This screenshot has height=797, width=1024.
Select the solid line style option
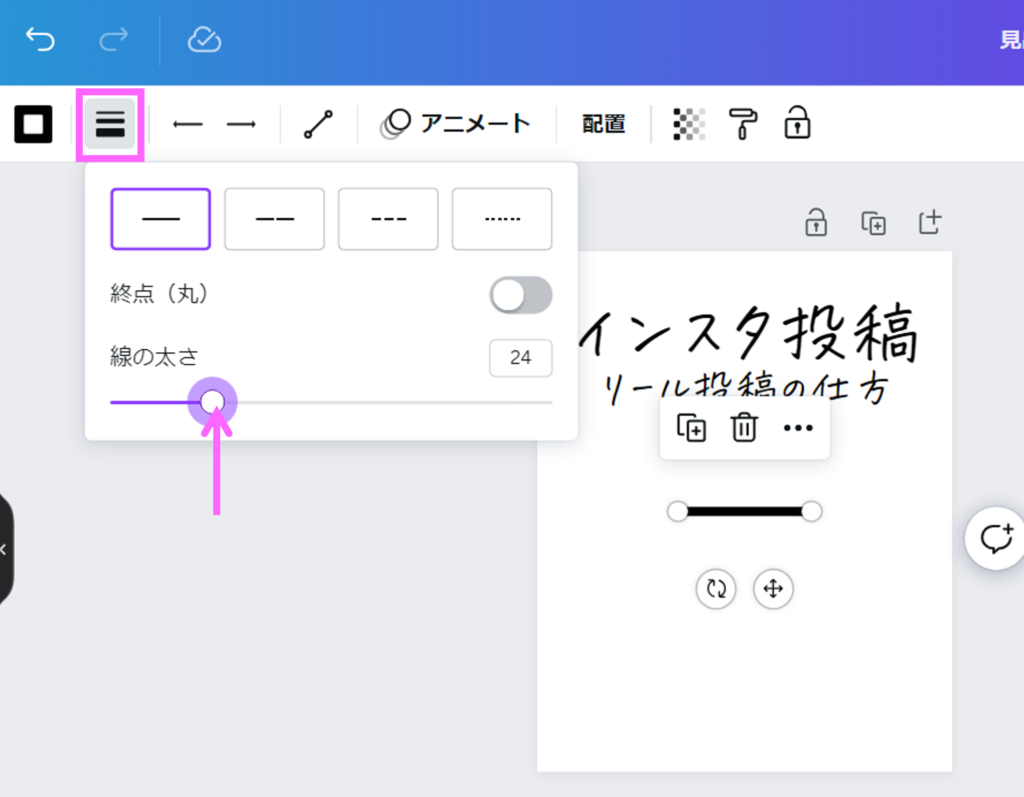pyautogui.click(x=160, y=219)
